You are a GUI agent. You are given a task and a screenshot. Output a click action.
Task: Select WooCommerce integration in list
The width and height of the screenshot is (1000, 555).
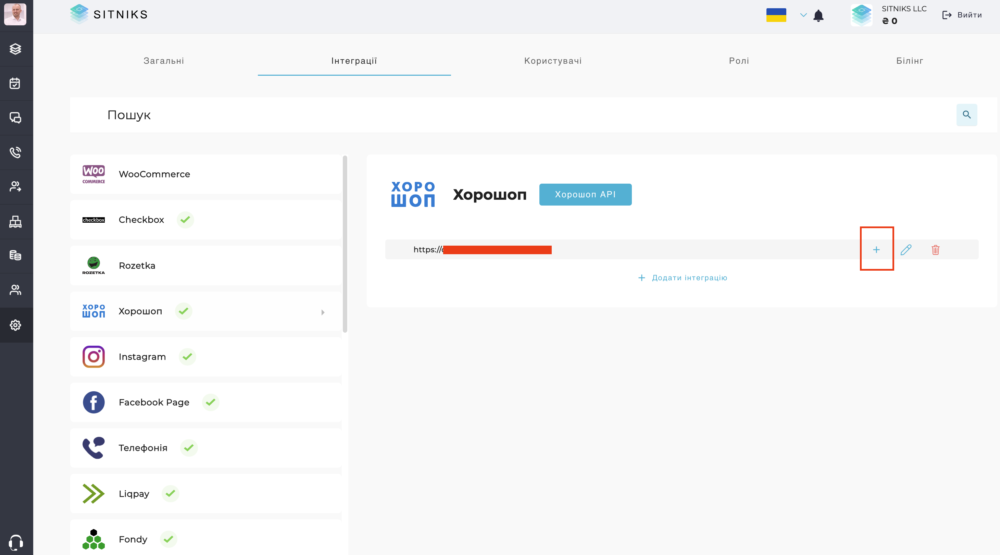pyautogui.click(x=206, y=174)
